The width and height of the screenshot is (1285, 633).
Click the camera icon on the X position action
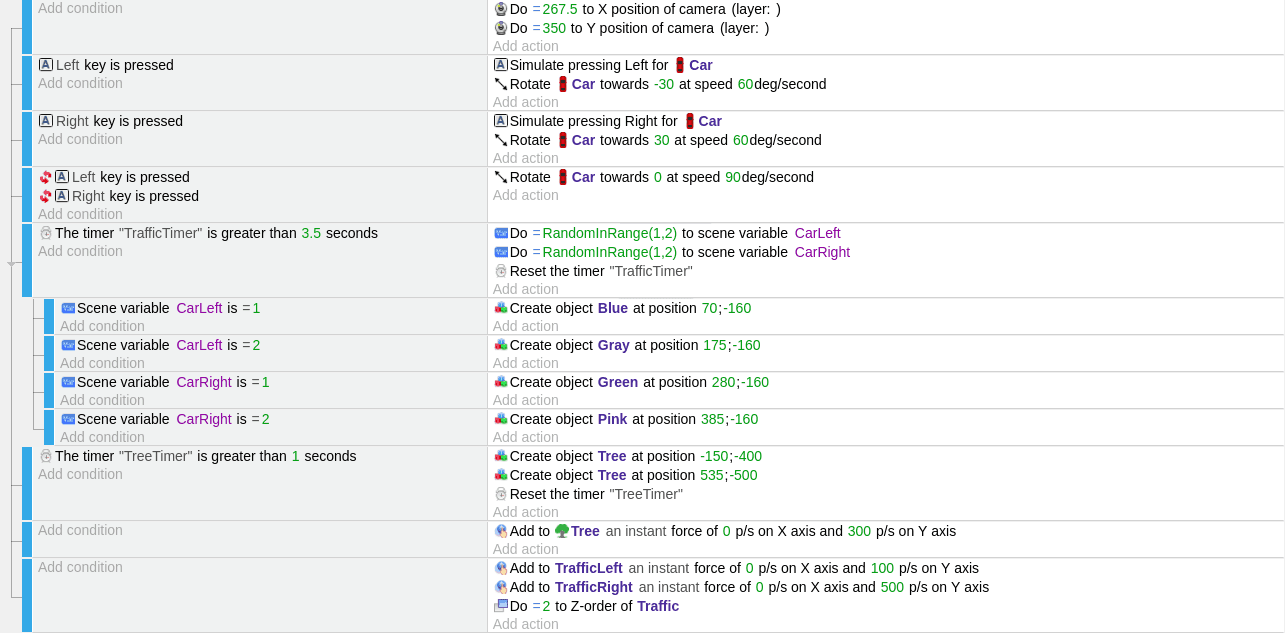(x=501, y=9)
